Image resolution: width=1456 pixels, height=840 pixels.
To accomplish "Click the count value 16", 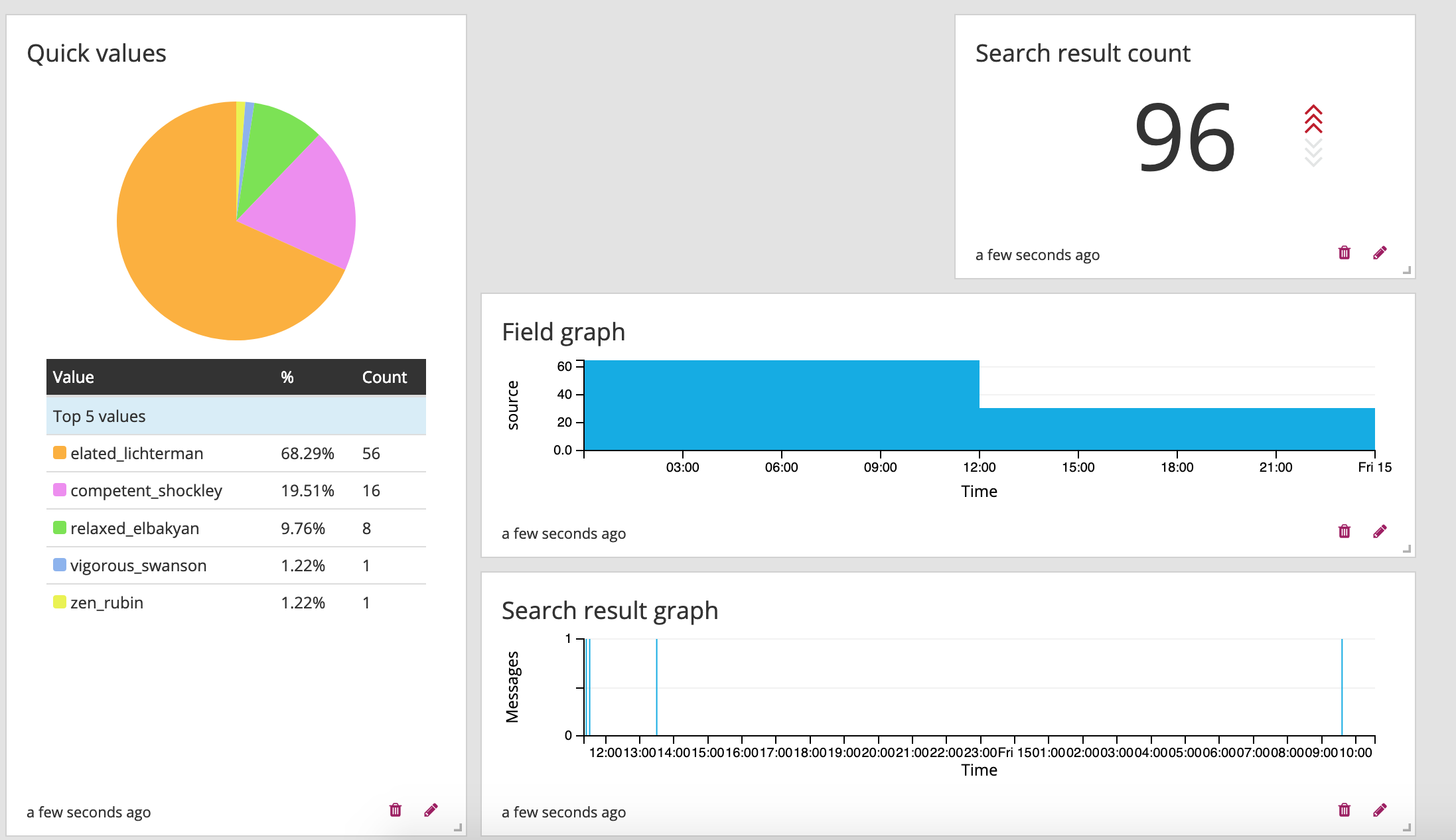I will pyautogui.click(x=371, y=490).
